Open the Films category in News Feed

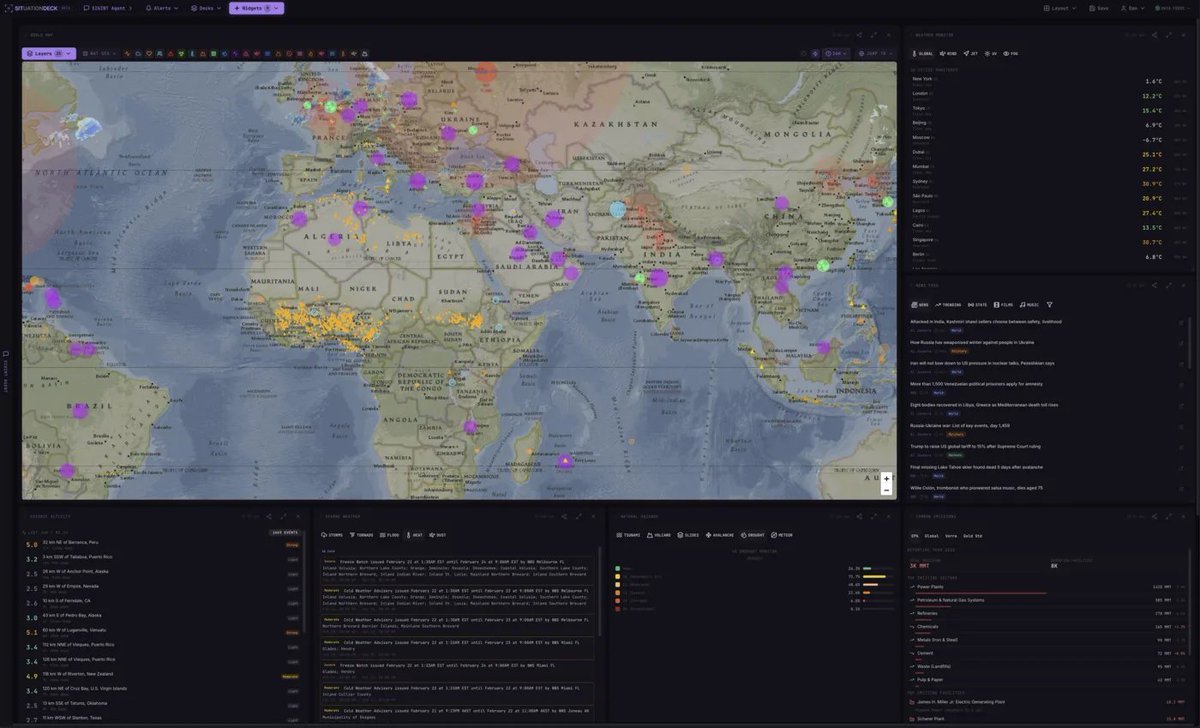[x=1004, y=304]
